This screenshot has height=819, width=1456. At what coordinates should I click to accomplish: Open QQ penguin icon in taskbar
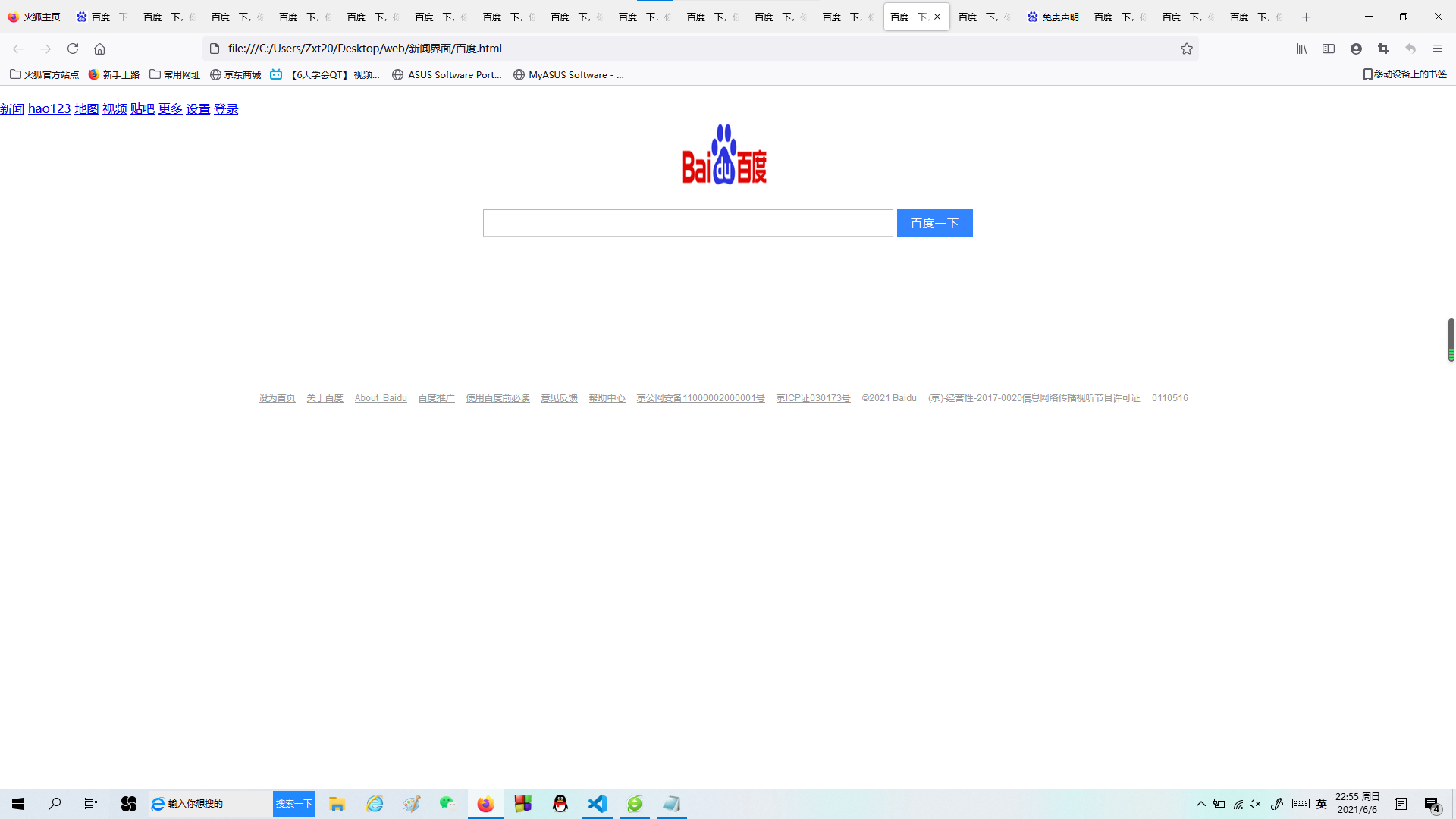tap(560, 804)
